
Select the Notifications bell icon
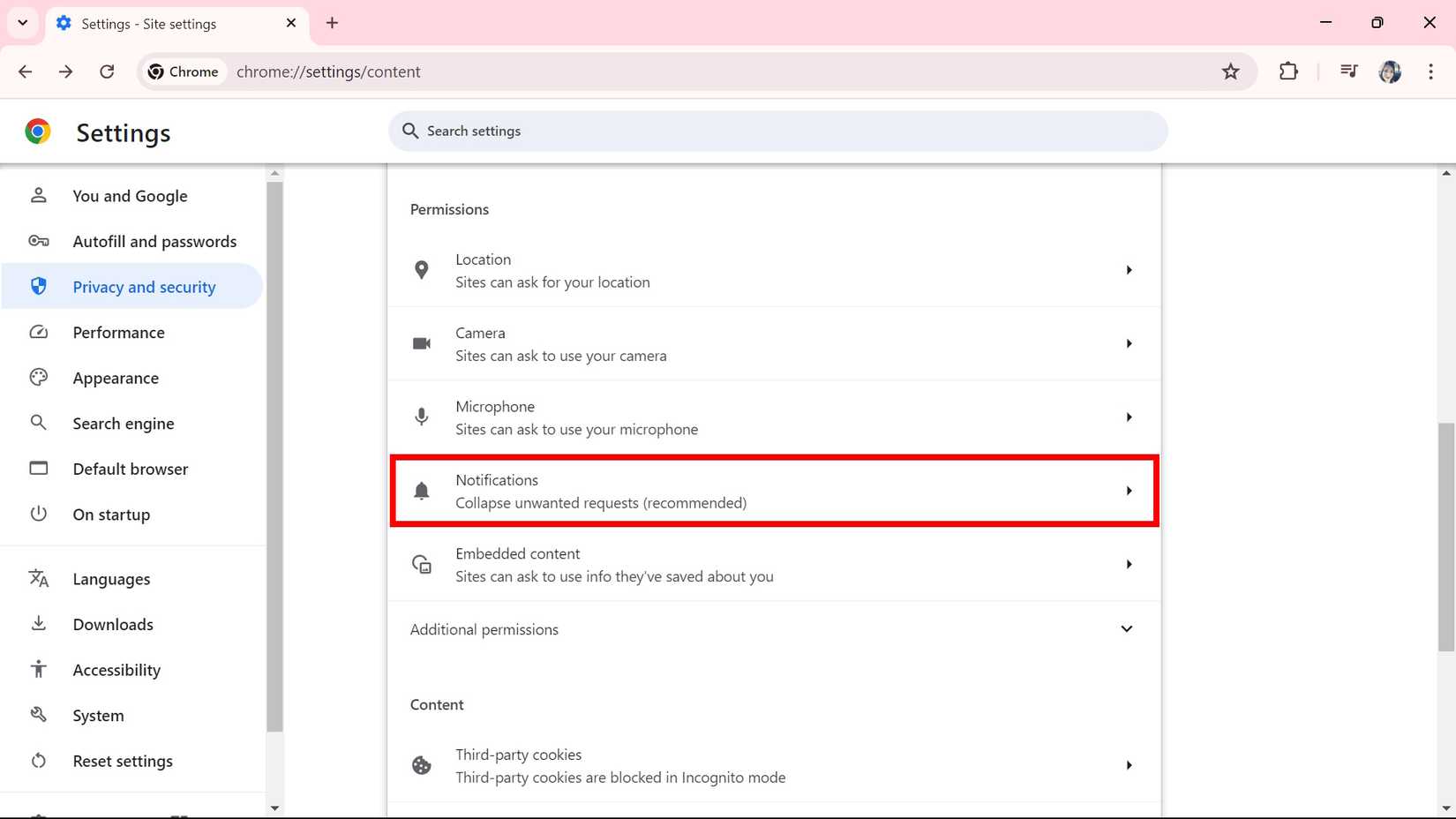[x=421, y=491]
